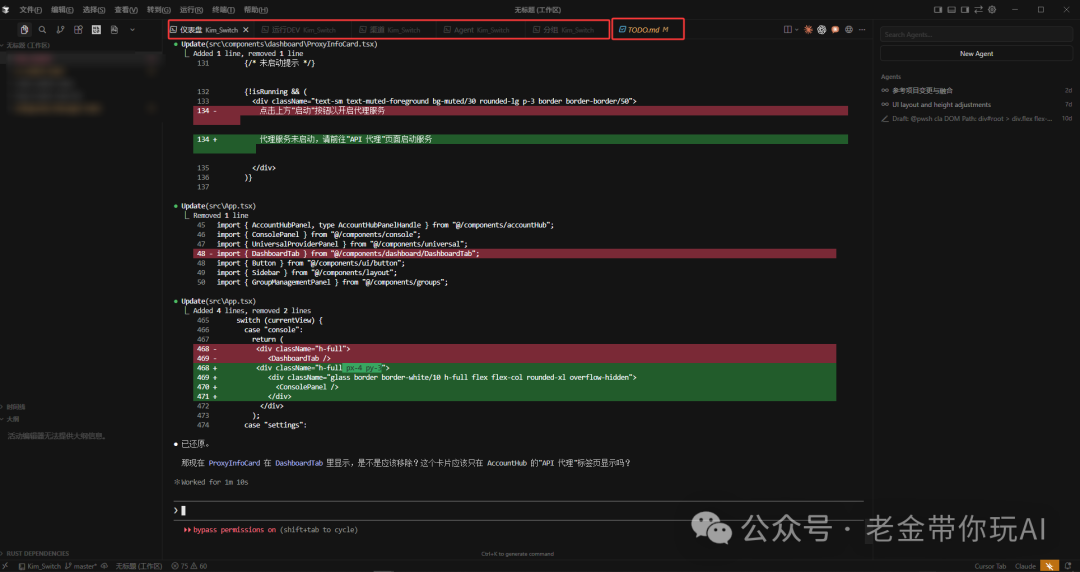This screenshot has height=572, width=1080.
Task: Click the eye icon in status bar
Action: (x=104, y=566)
